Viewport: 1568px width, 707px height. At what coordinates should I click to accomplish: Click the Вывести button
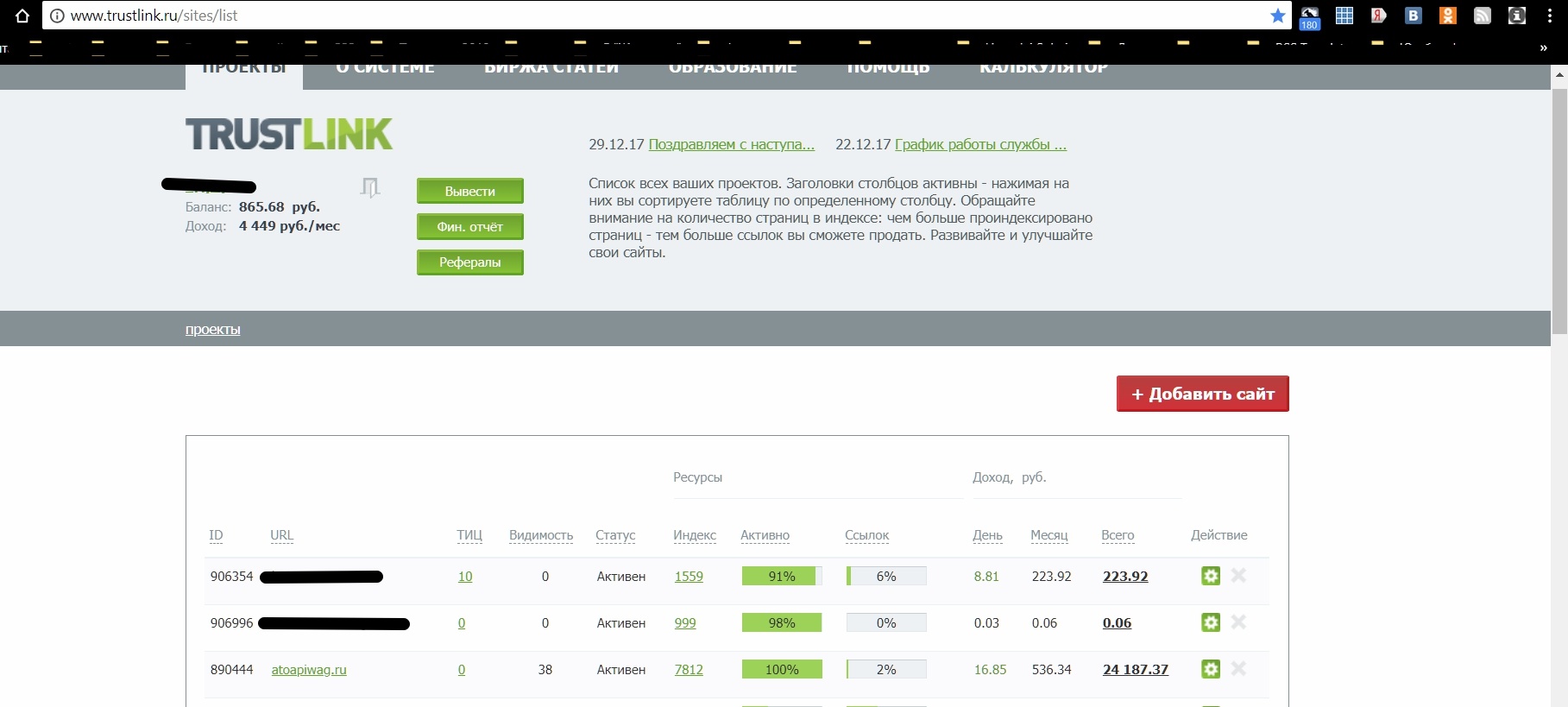(x=470, y=191)
